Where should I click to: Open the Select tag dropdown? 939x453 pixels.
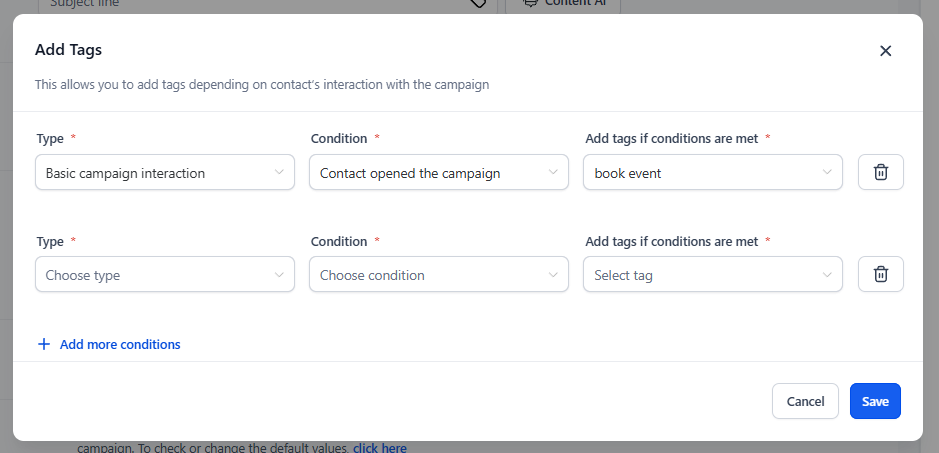(x=713, y=274)
